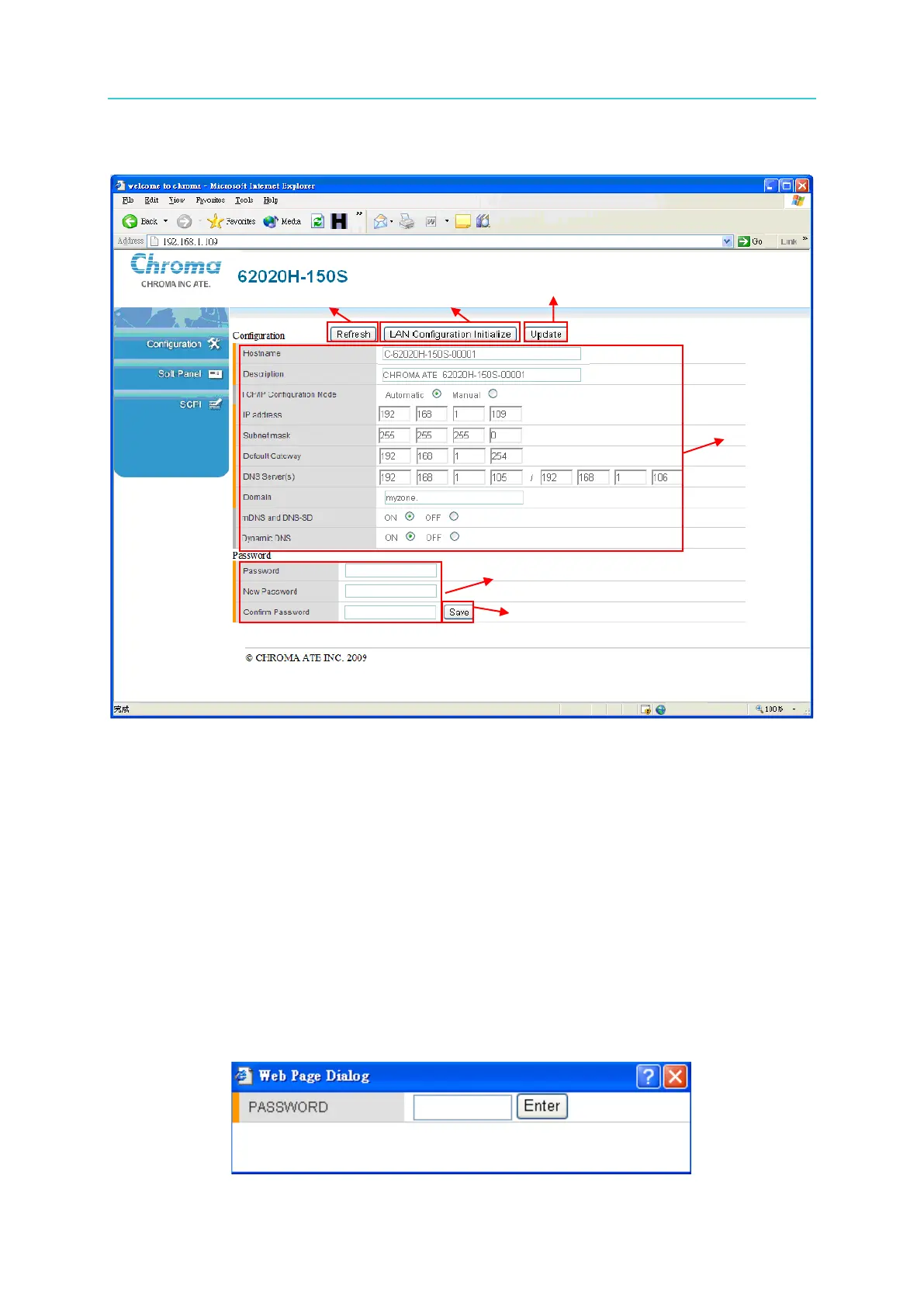Click the IP address last octet 109
Screen dimensions: 924x1307
(x=505, y=414)
